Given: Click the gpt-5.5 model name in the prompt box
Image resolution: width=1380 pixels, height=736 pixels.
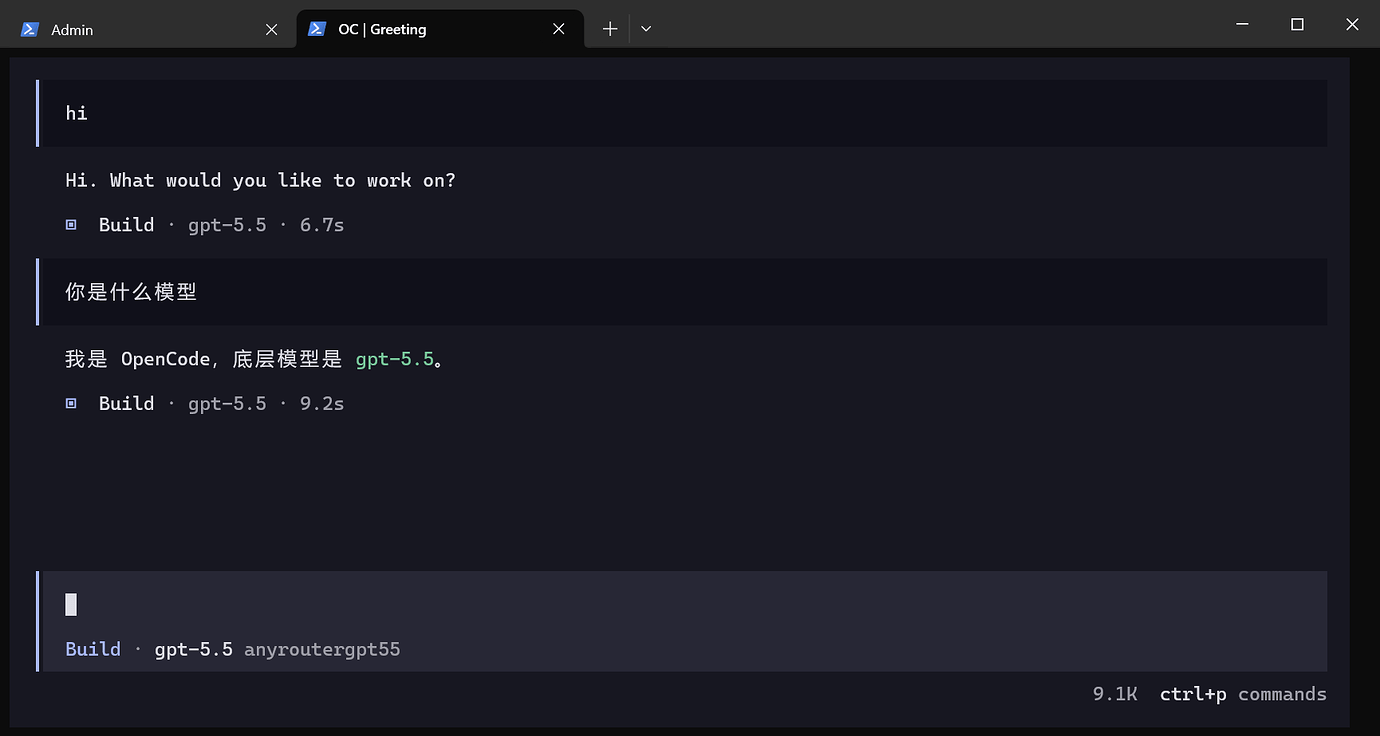Looking at the screenshot, I should (x=193, y=649).
